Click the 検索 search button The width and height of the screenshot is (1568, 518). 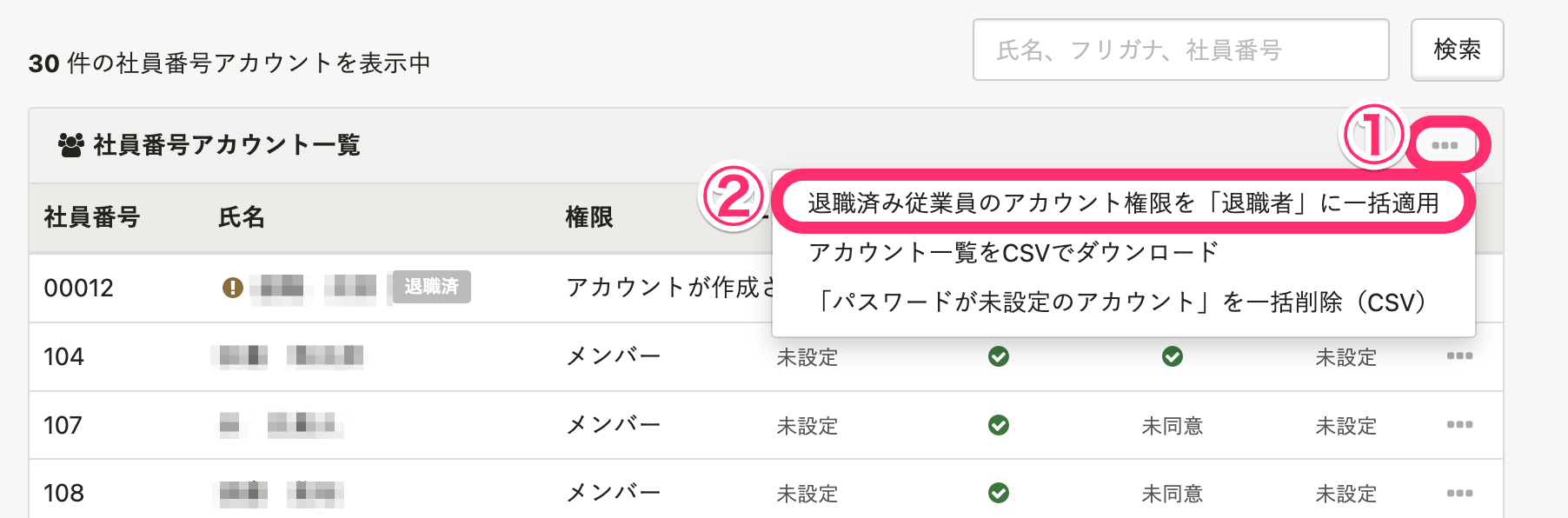[x=1457, y=50]
